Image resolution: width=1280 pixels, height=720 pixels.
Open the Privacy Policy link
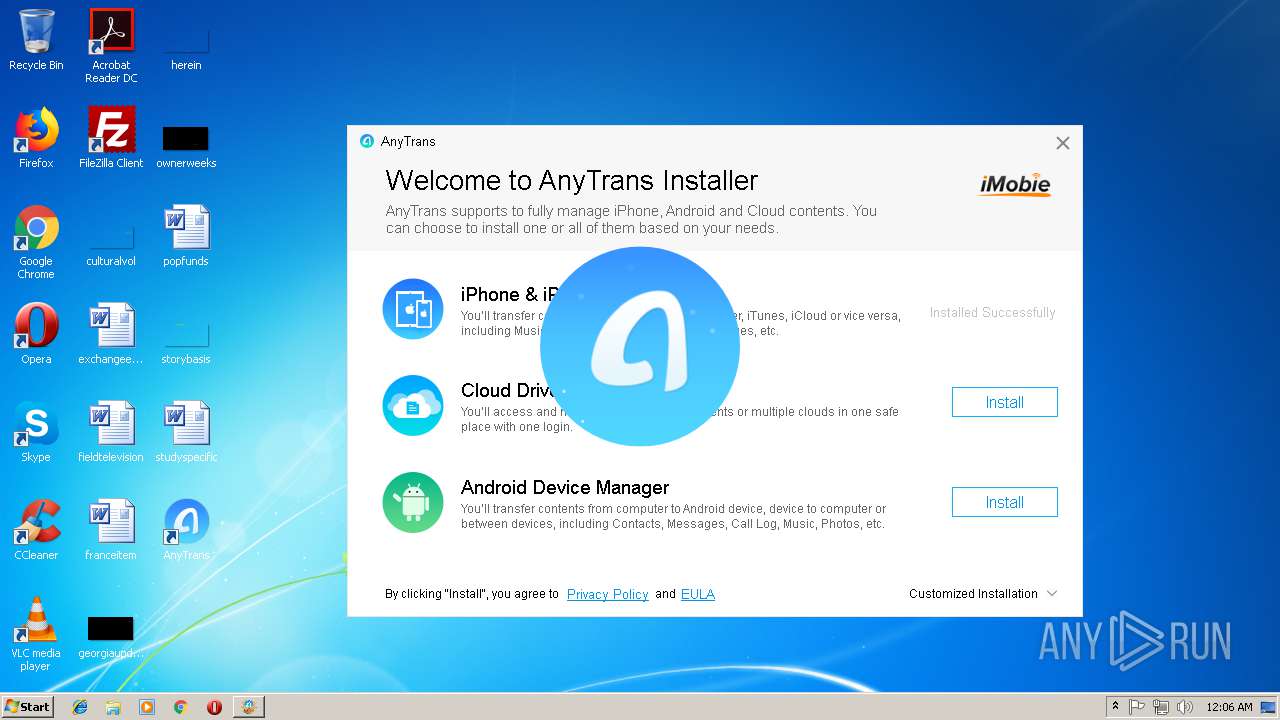coord(608,594)
